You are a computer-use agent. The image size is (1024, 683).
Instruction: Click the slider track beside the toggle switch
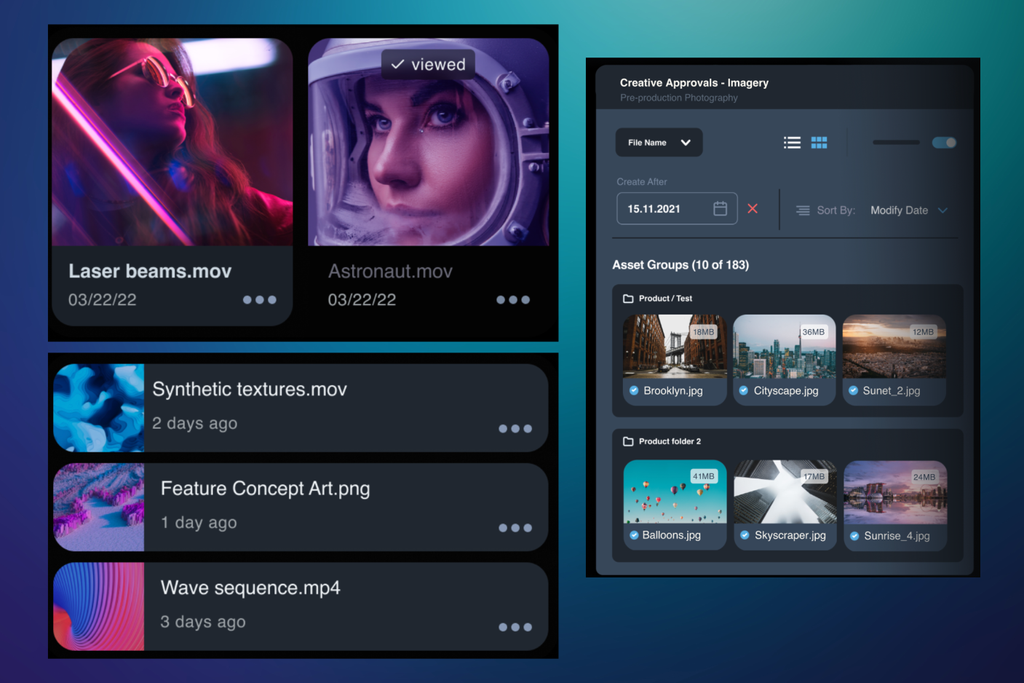(896, 142)
